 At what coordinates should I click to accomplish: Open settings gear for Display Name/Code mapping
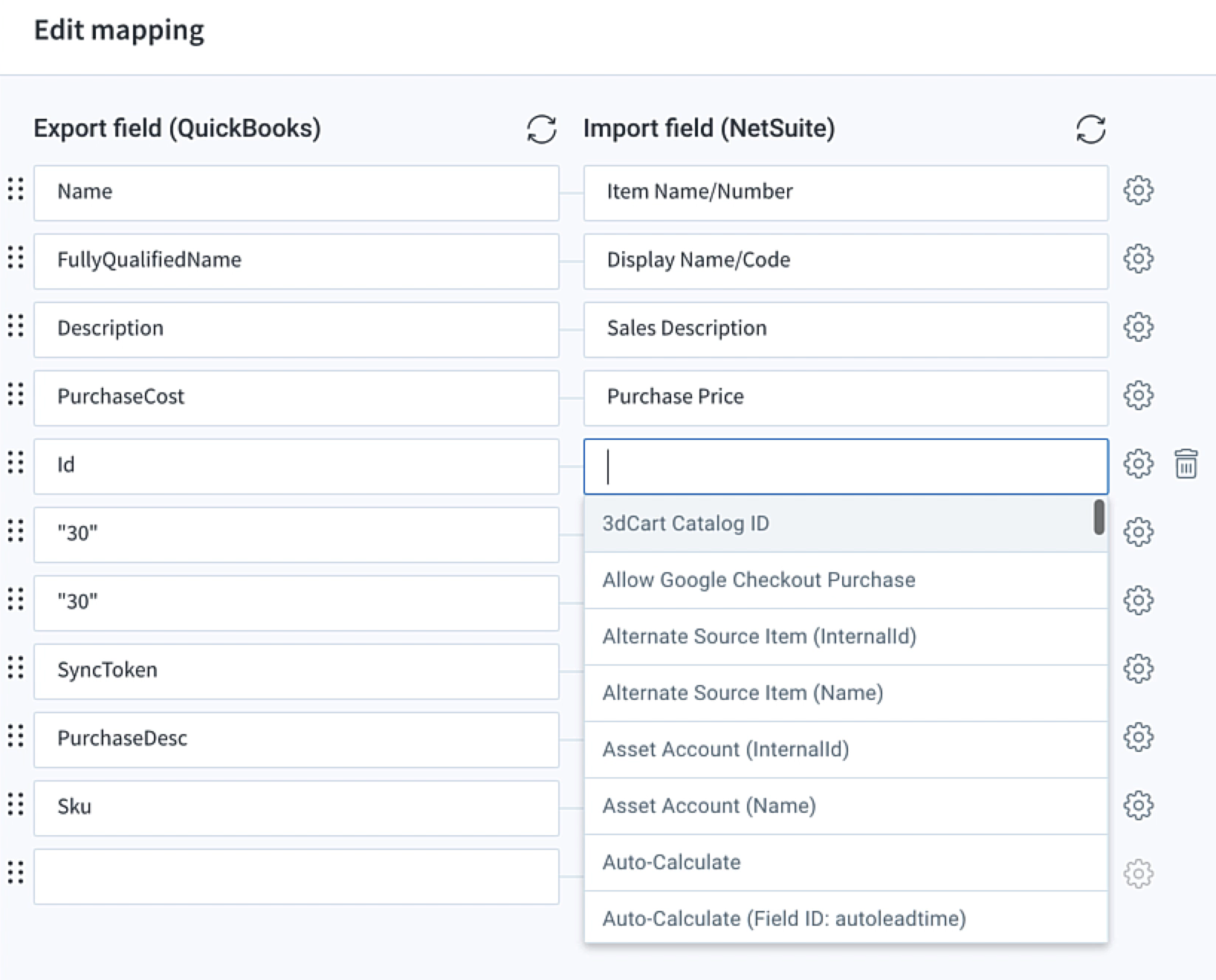pos(1138,259)
